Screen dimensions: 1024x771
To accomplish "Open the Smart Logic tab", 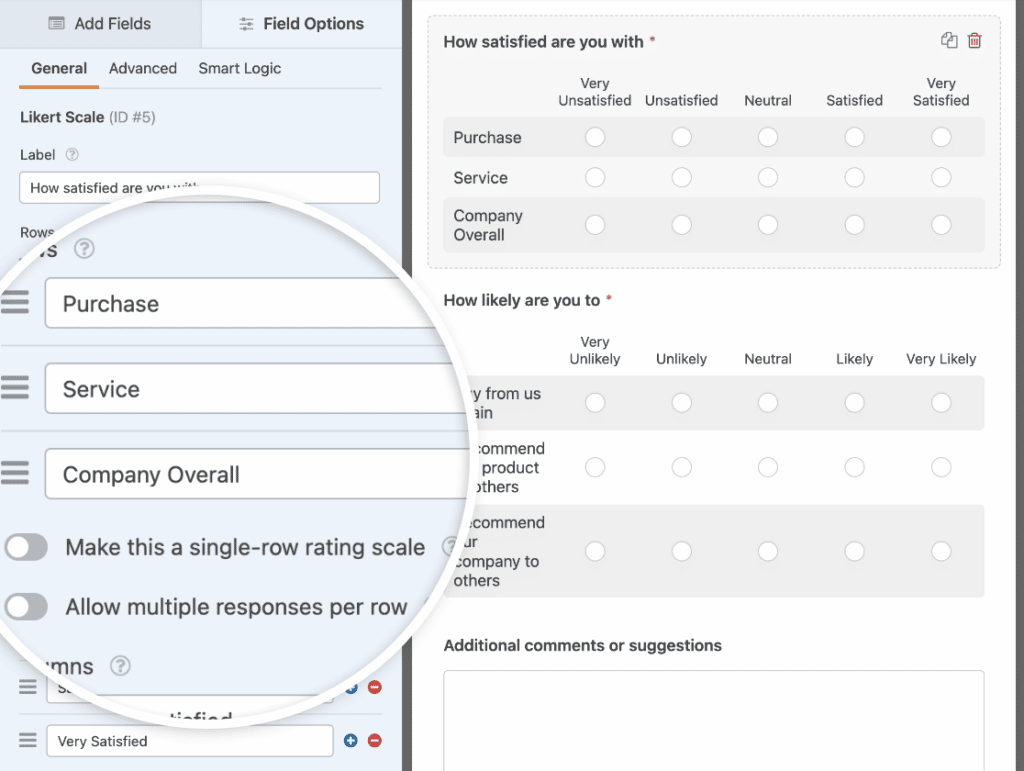I will click(239, 68).
